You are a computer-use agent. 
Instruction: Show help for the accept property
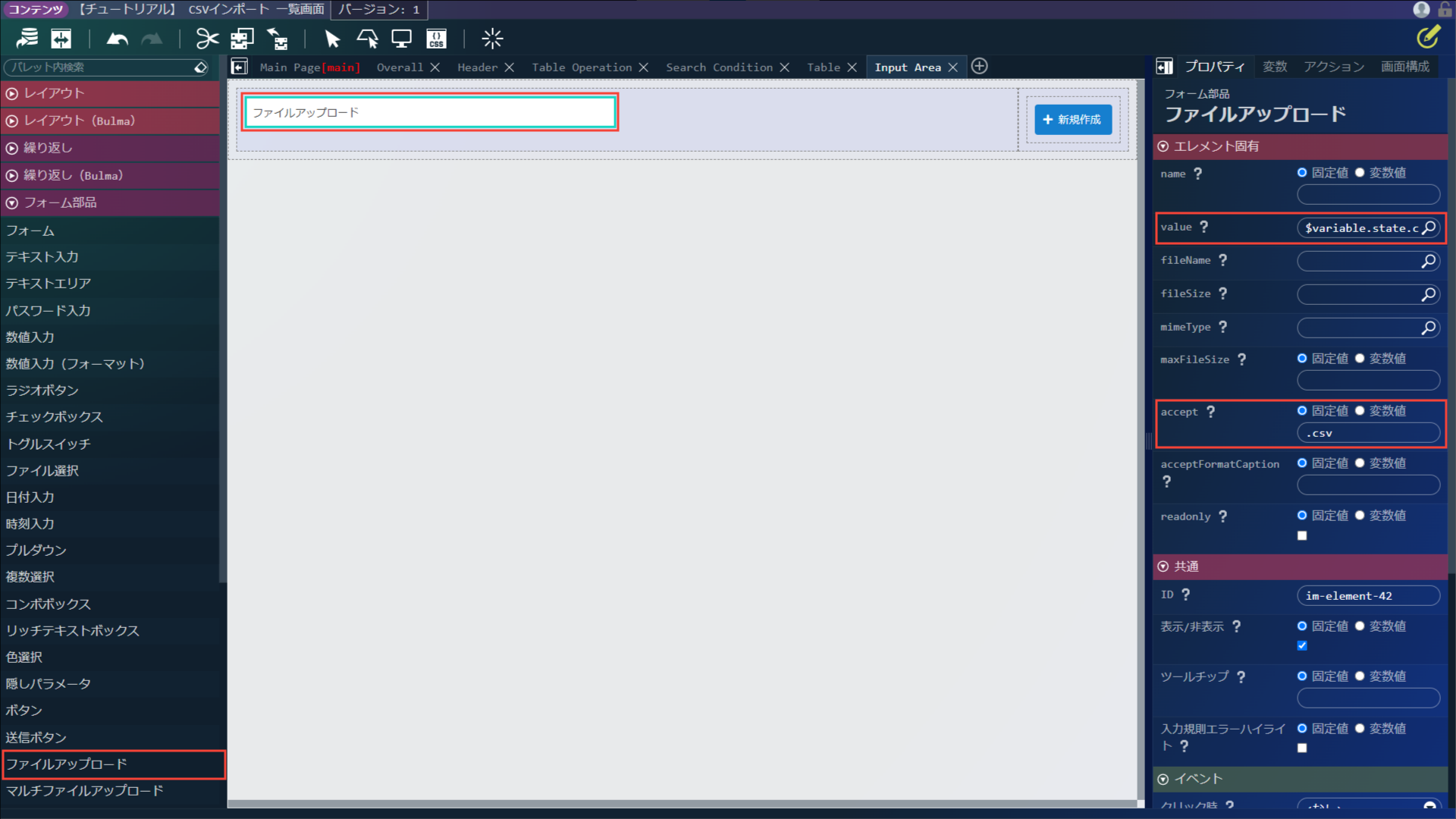coord(1211,412)
